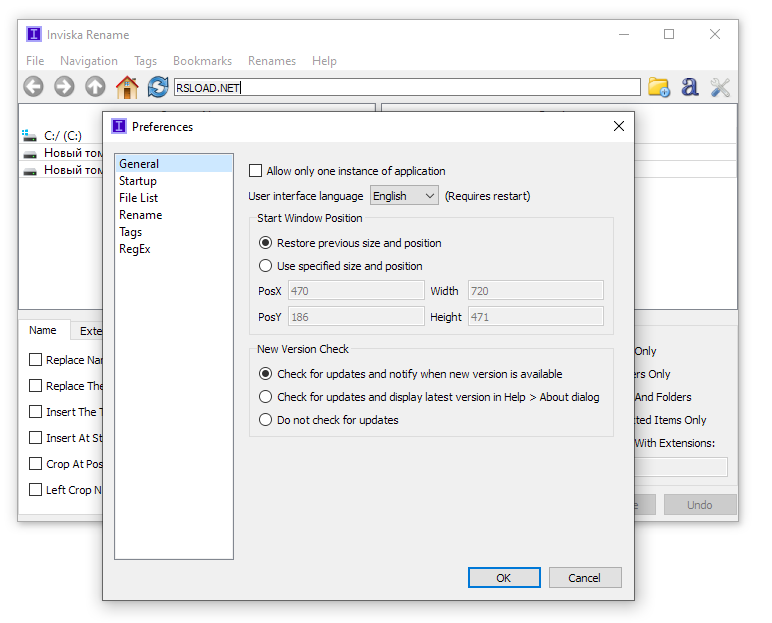Tick the Insert The checkbox in main window

tap(35, 411)
